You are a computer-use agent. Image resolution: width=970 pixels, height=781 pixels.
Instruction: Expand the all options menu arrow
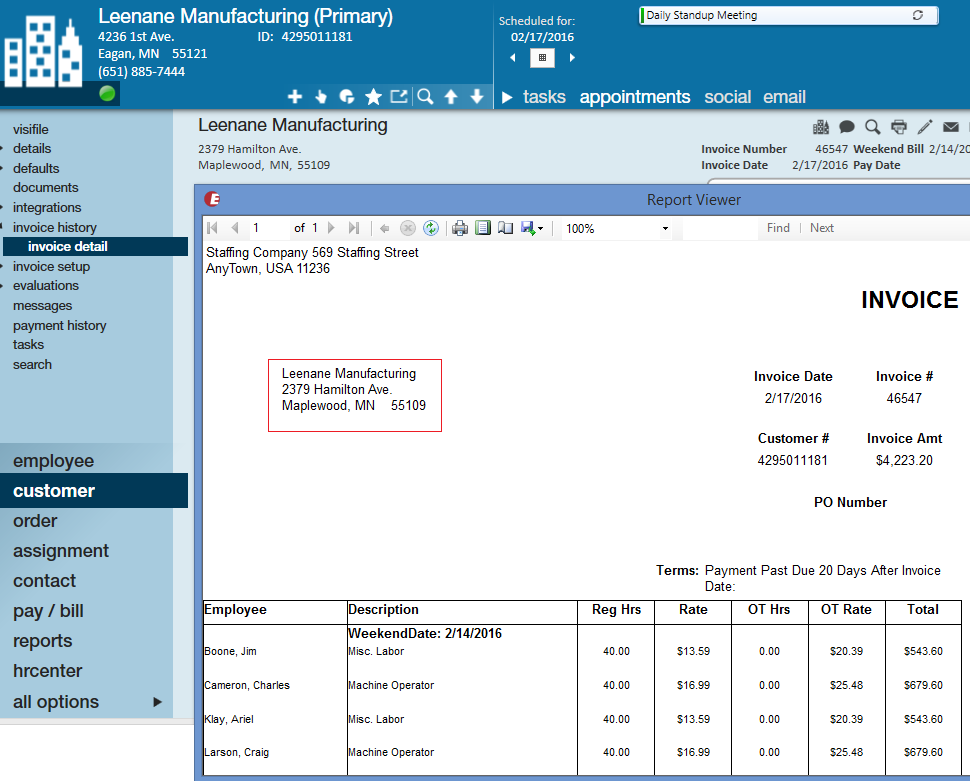[x=157, y=702]
